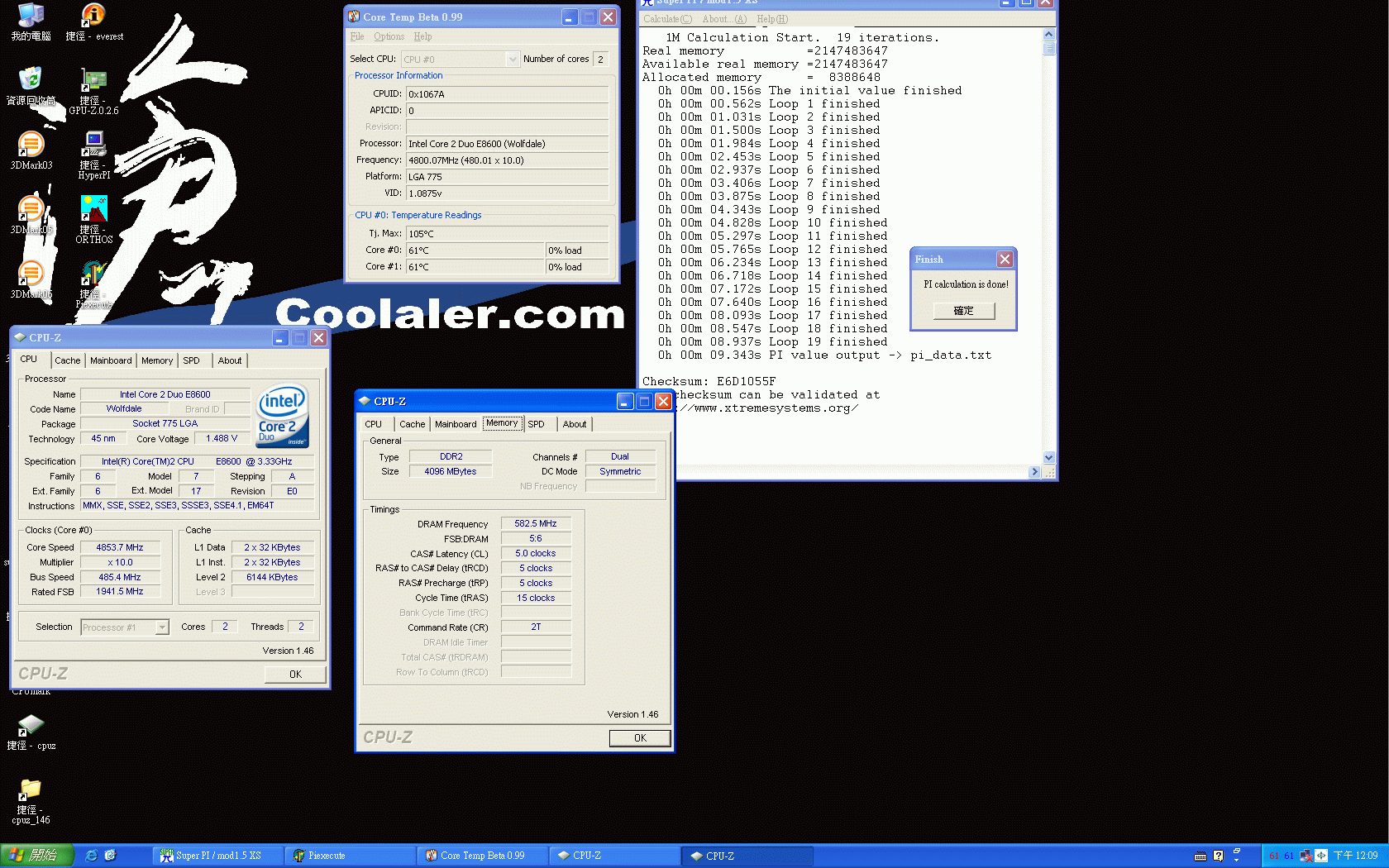Switch to SPD tab in CPU-Z Memory window
The image size is (1389, 868).
pos(536,424)
